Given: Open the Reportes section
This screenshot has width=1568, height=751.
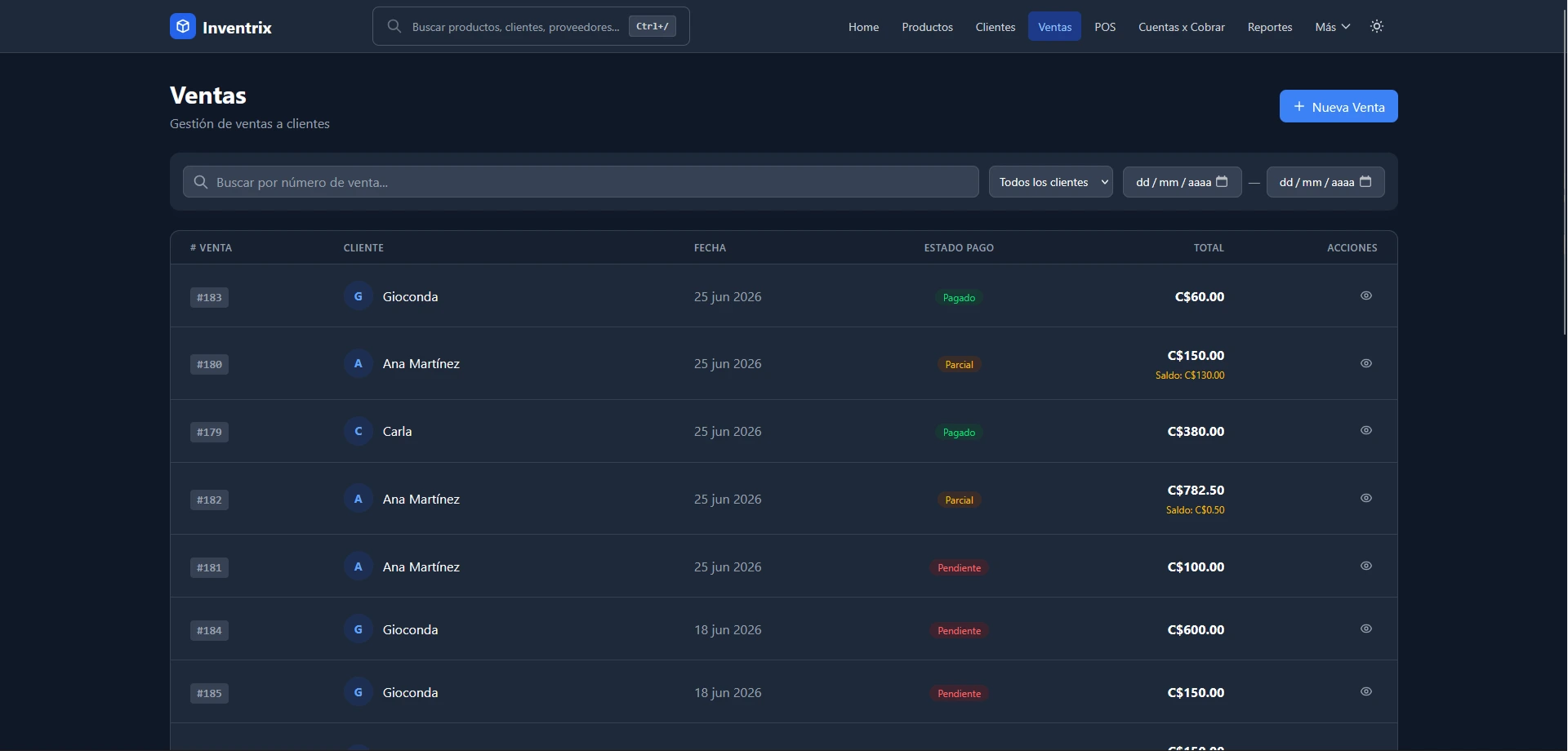Looking at the screenshot, I should pos(1270,27).
